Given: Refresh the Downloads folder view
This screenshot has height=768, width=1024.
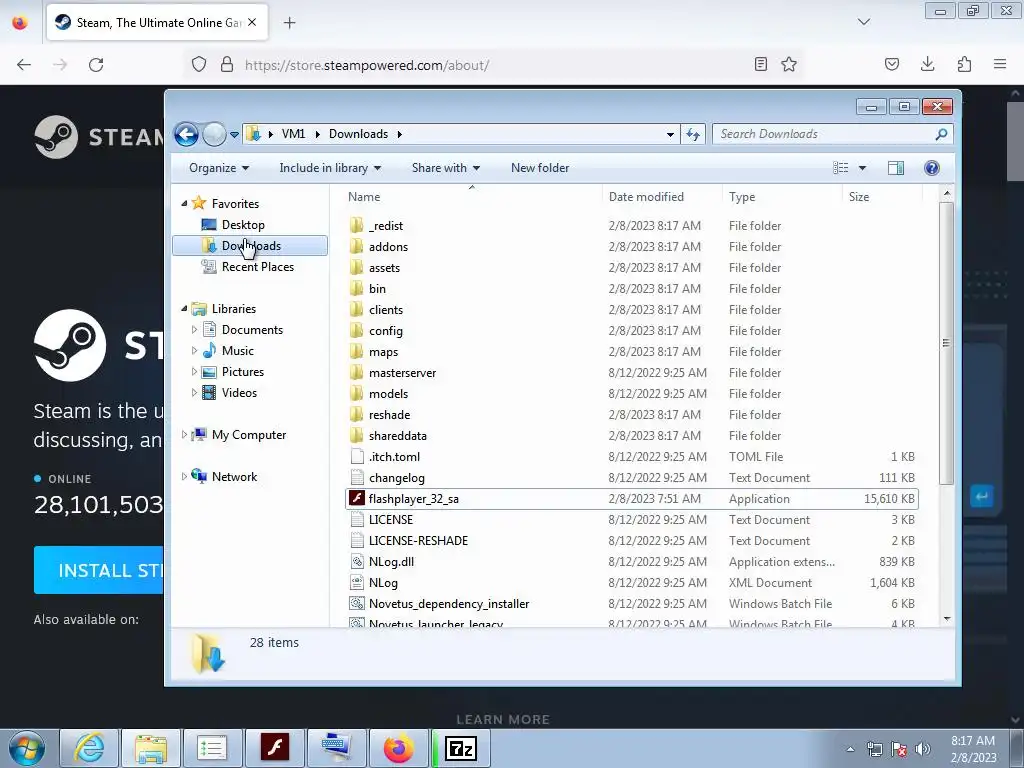Looking at the screenshot, I should (693, 135).
